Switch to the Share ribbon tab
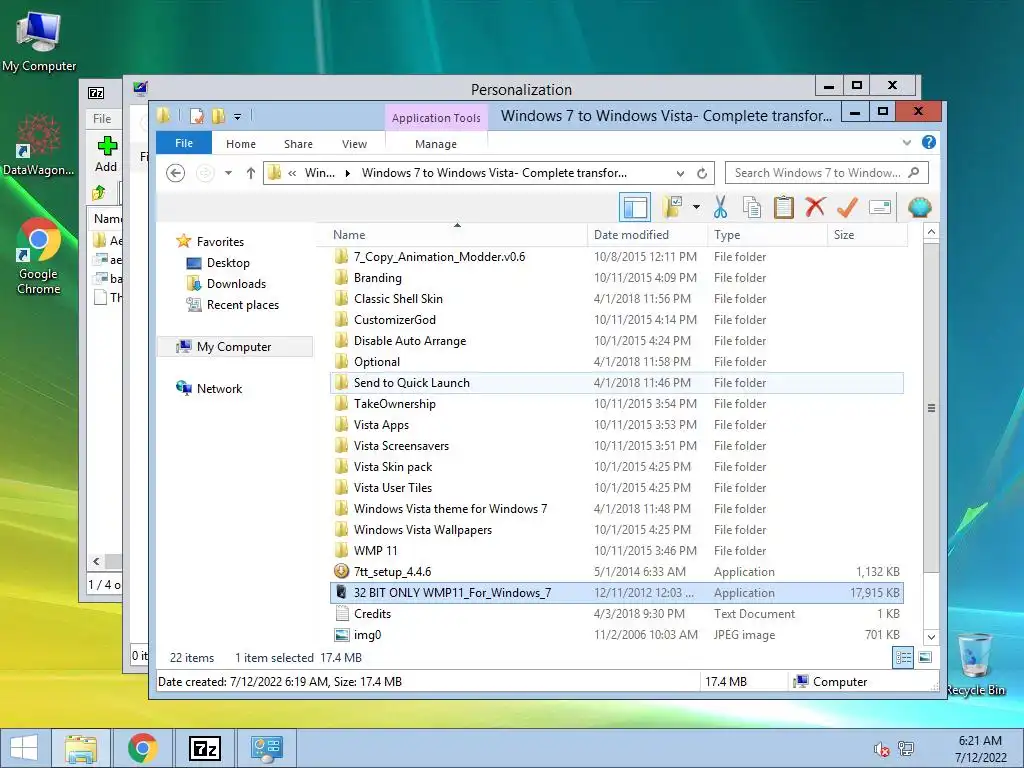 point(298,144)
